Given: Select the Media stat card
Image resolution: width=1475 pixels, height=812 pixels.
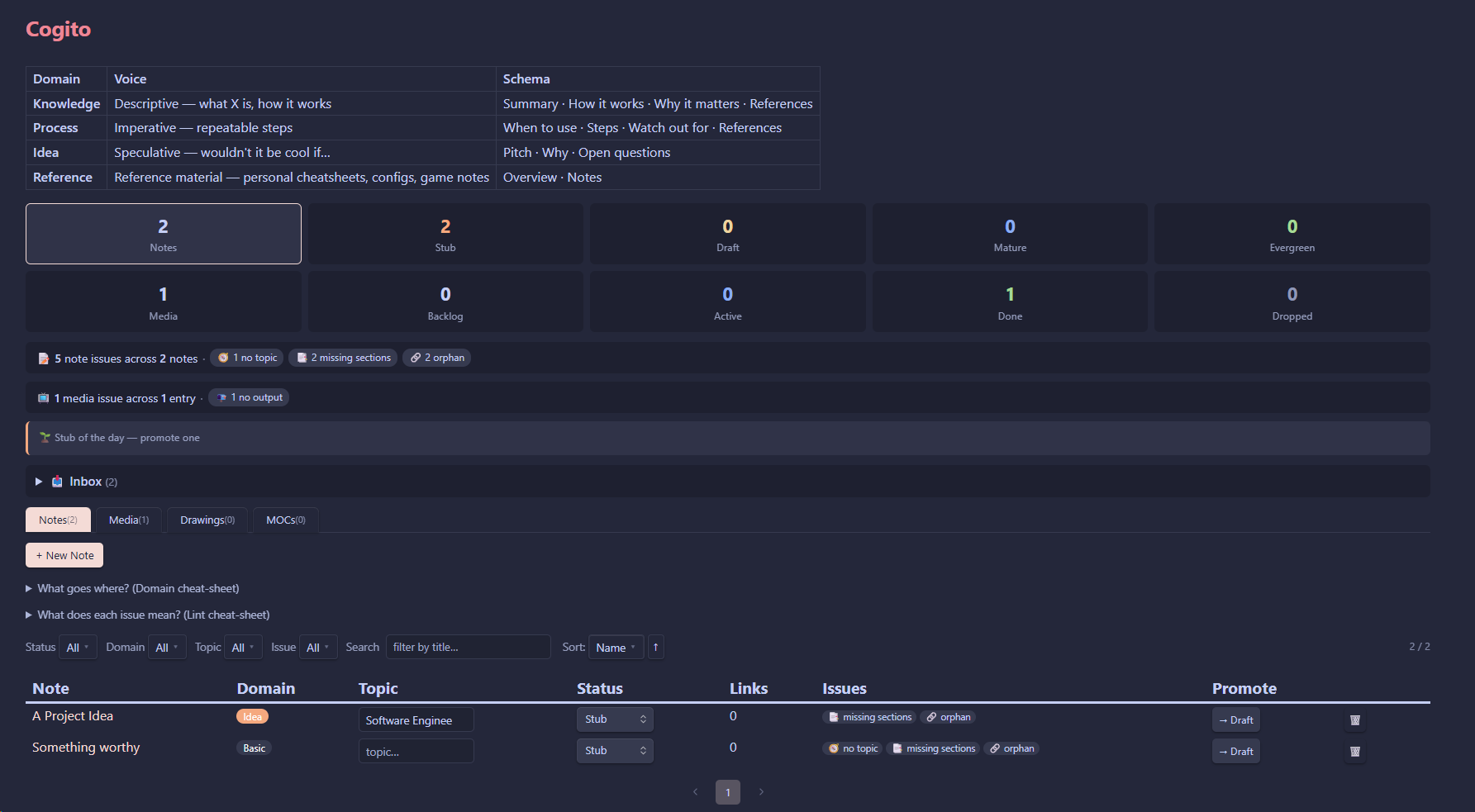Looking at the screenshot, I should coord(164,302).
